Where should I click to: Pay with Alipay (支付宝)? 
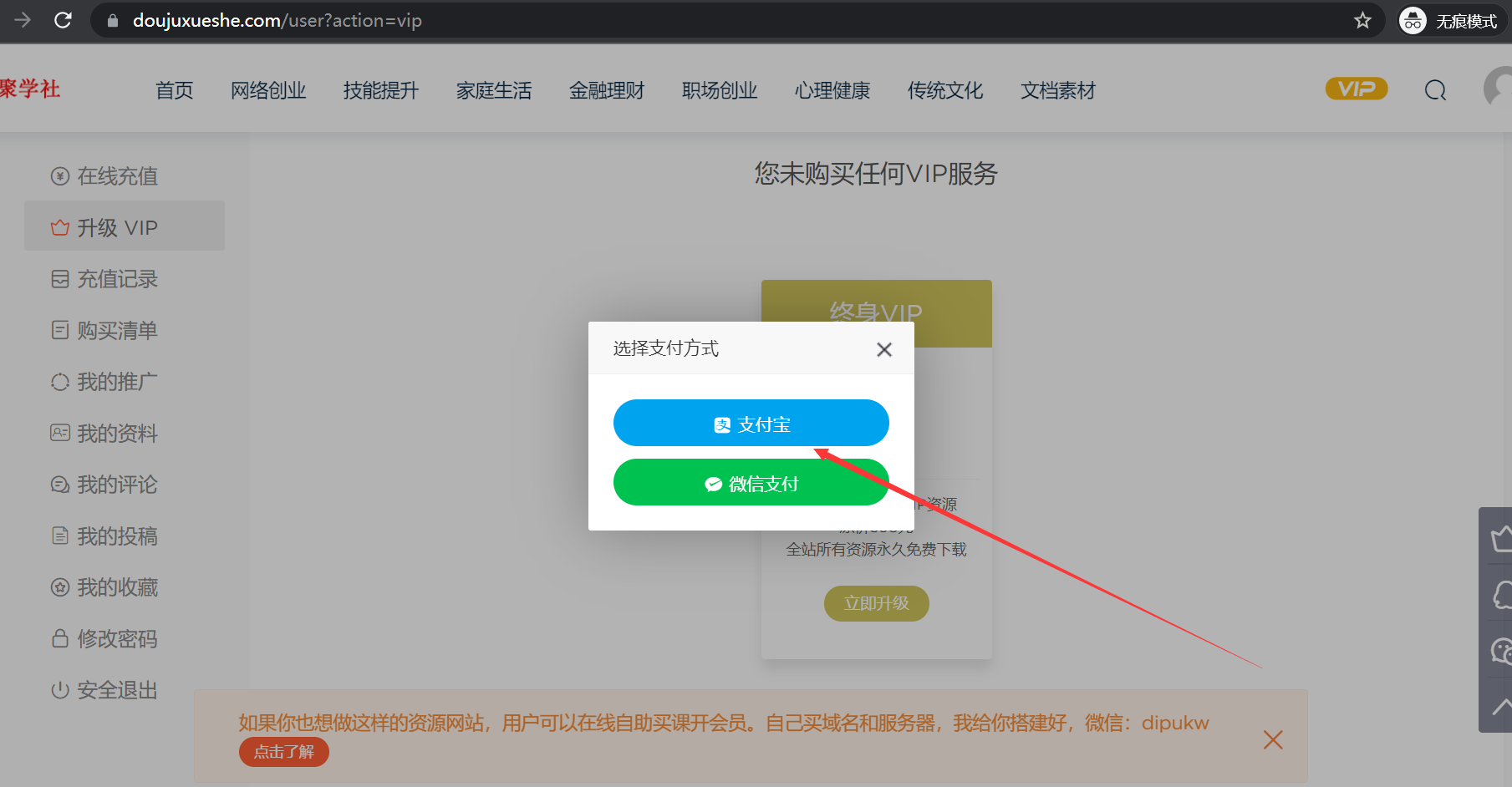[x=751, y=424]
